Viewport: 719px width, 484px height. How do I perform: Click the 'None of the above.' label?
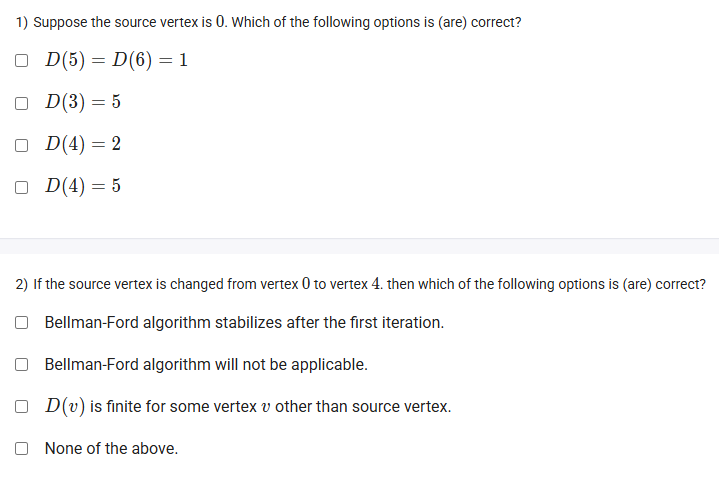(x=111, y=448)
